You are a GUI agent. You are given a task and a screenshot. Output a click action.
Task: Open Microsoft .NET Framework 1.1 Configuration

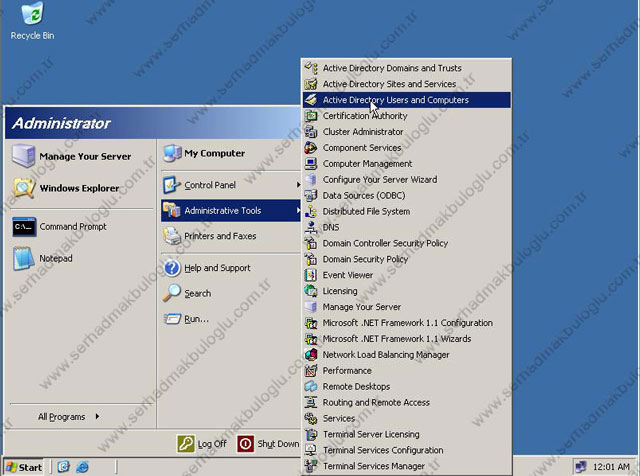[x=407, y=323]
